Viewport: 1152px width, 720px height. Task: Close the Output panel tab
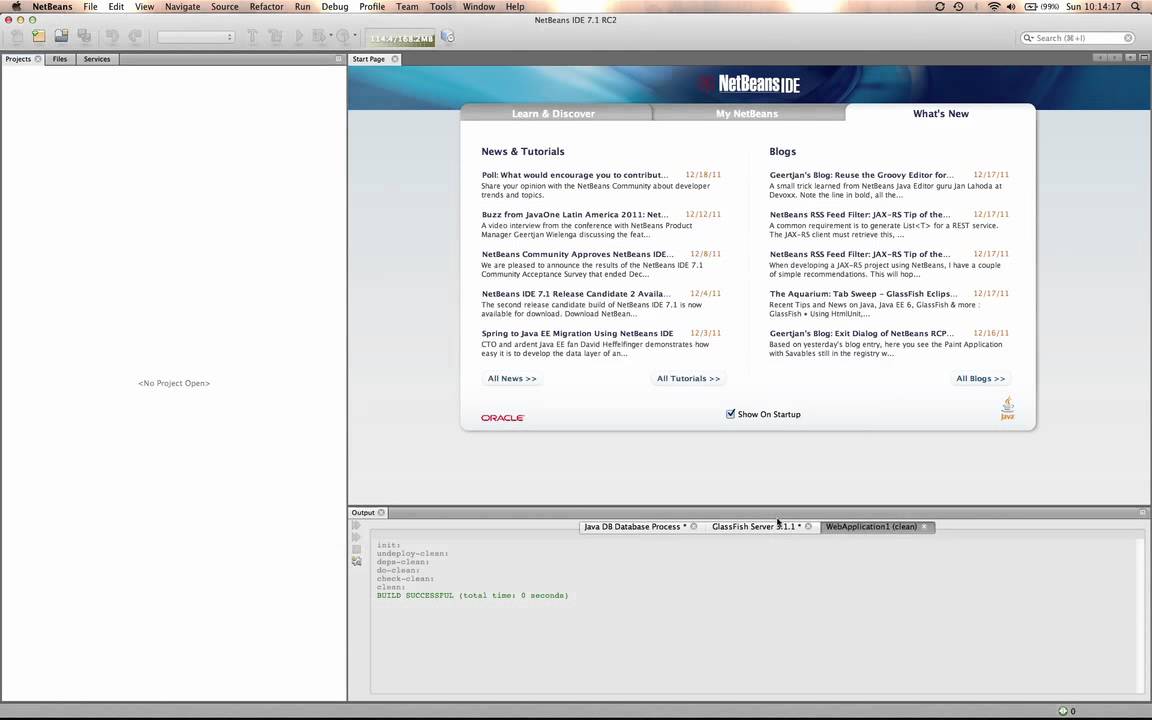(x=381, y=512)
